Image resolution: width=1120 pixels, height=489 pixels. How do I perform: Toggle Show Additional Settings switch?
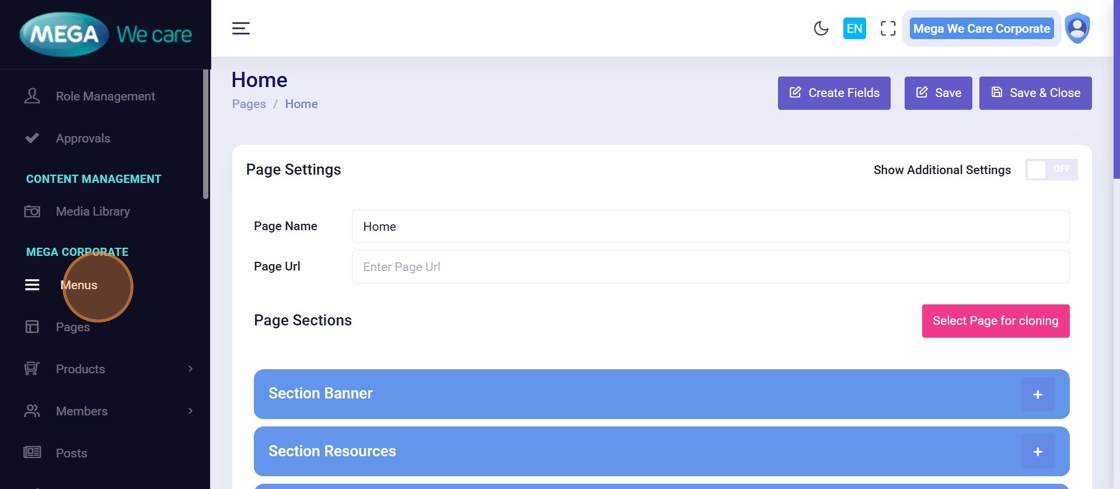tap(1051, 170)
